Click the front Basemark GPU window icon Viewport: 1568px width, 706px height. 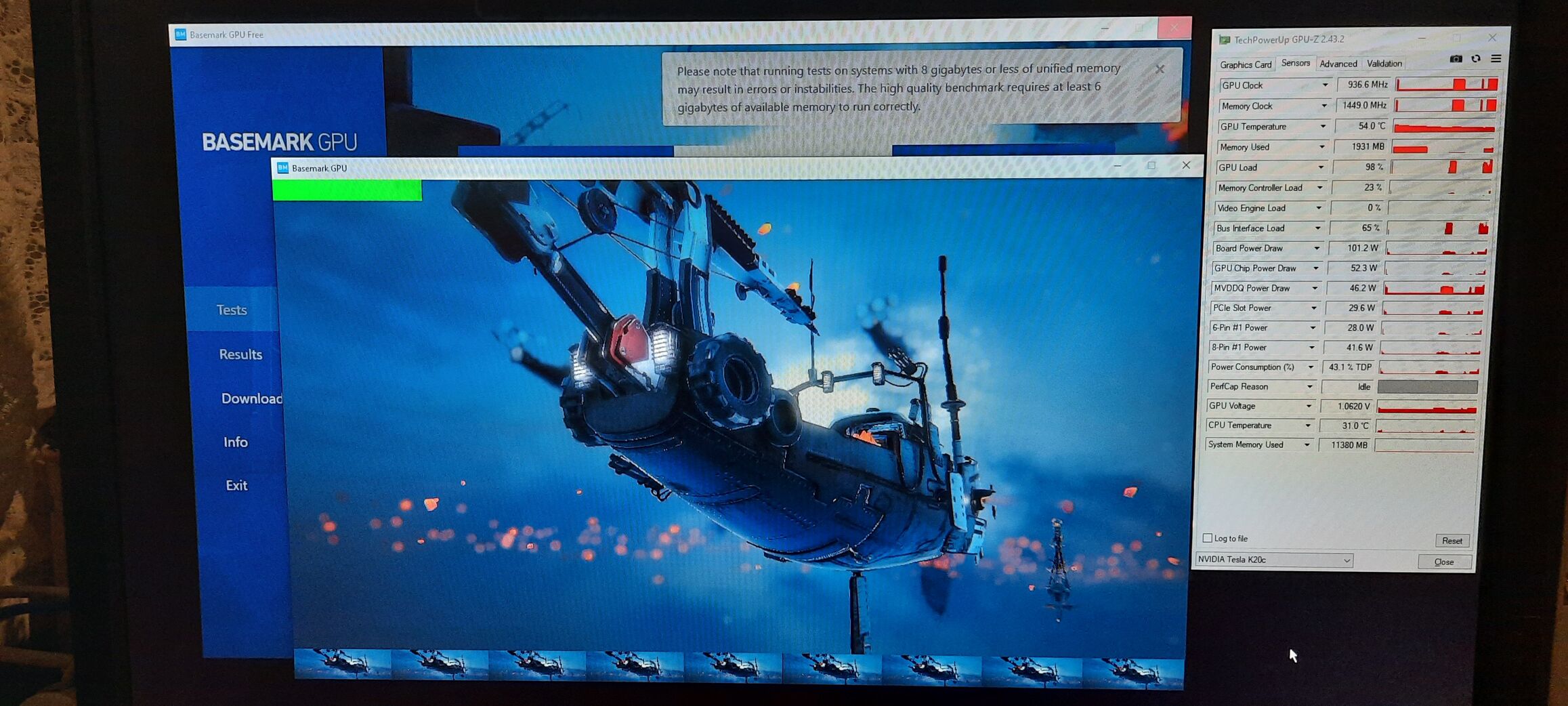click(282, 168)
